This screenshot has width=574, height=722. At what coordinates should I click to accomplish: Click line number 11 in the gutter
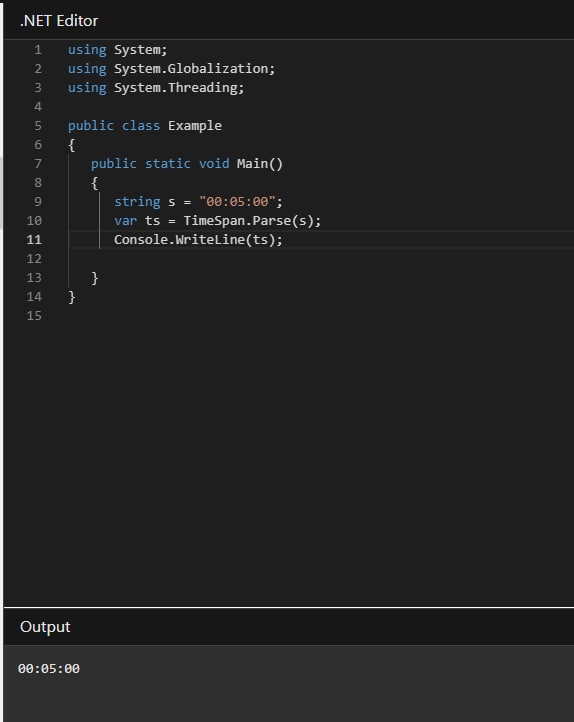tap(34, 239)
